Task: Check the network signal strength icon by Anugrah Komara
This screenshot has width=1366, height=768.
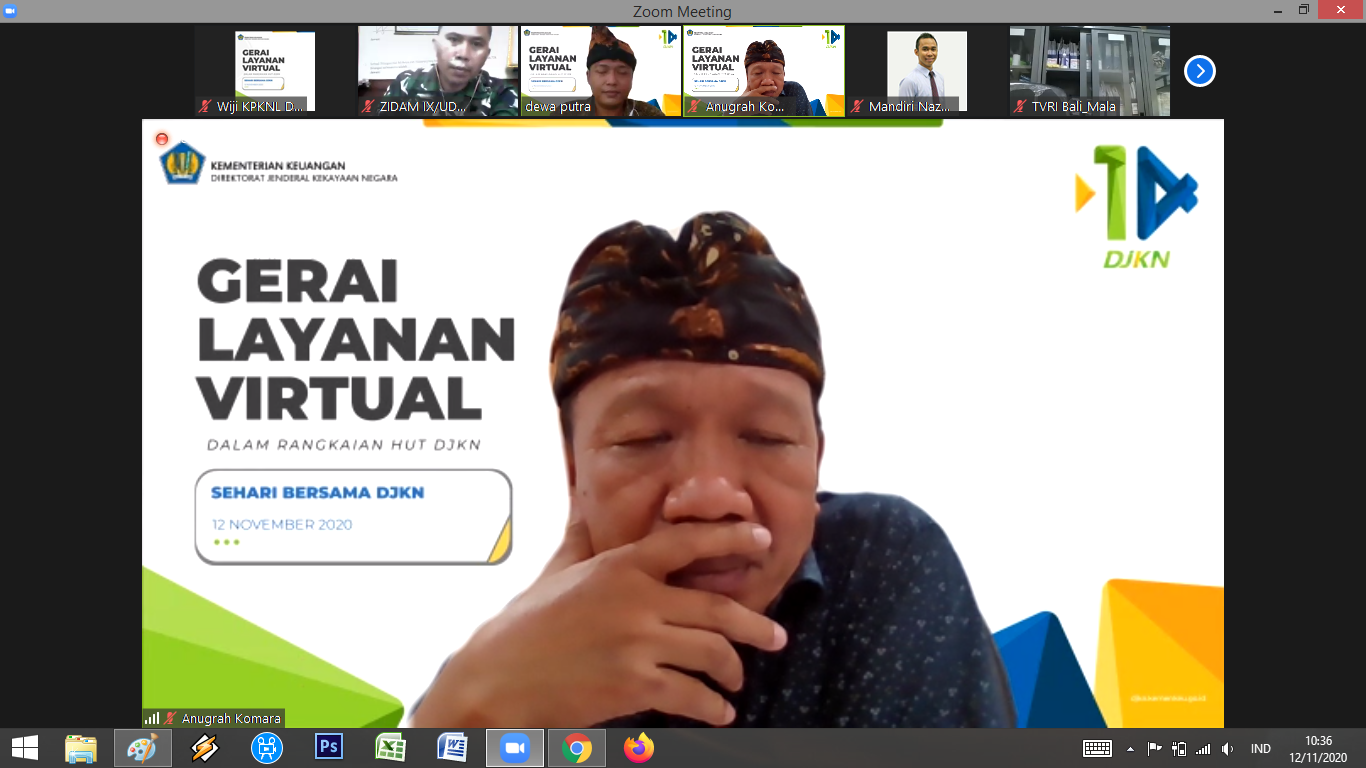Action: click(x=152, y=718)
